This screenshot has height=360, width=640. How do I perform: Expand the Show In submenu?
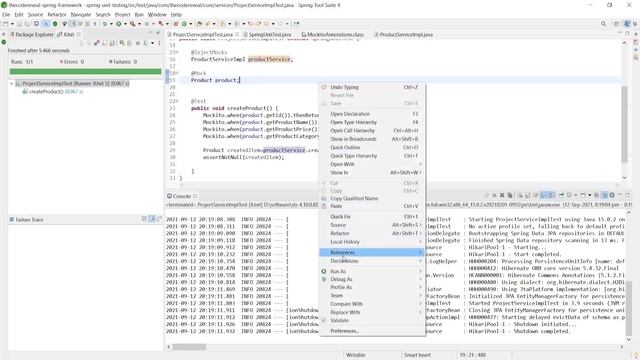(372, 173)
